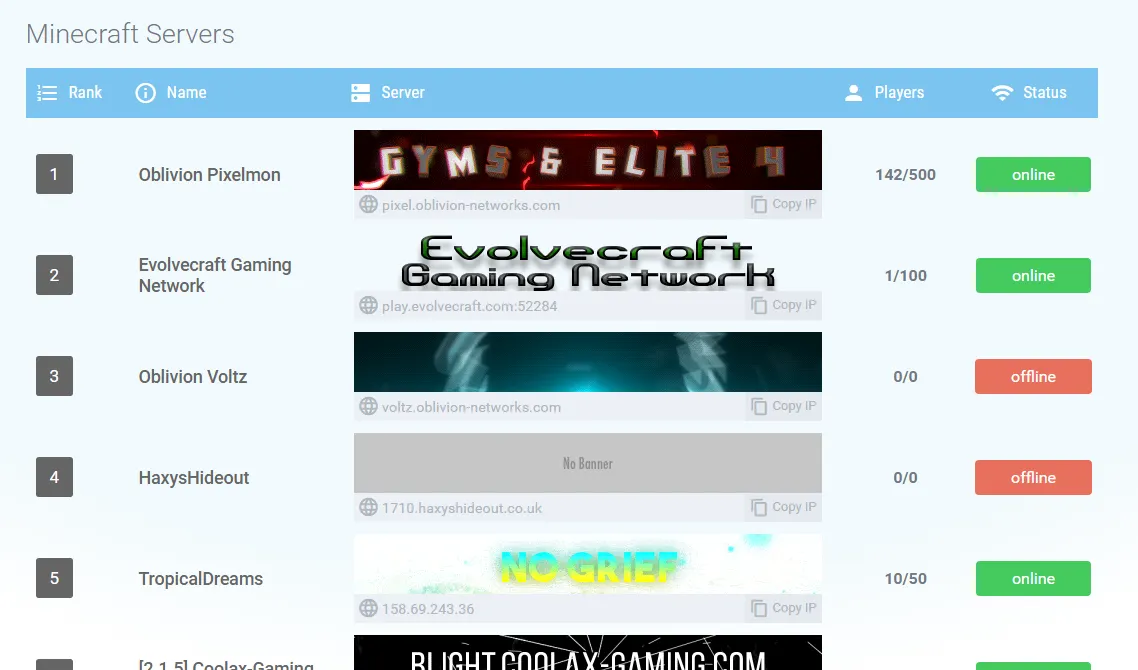Image resolution: width=1138 pixels, height=670 pixels.
Task: Copy IP for Oblivion Voltz server
Action: point(784,407)
